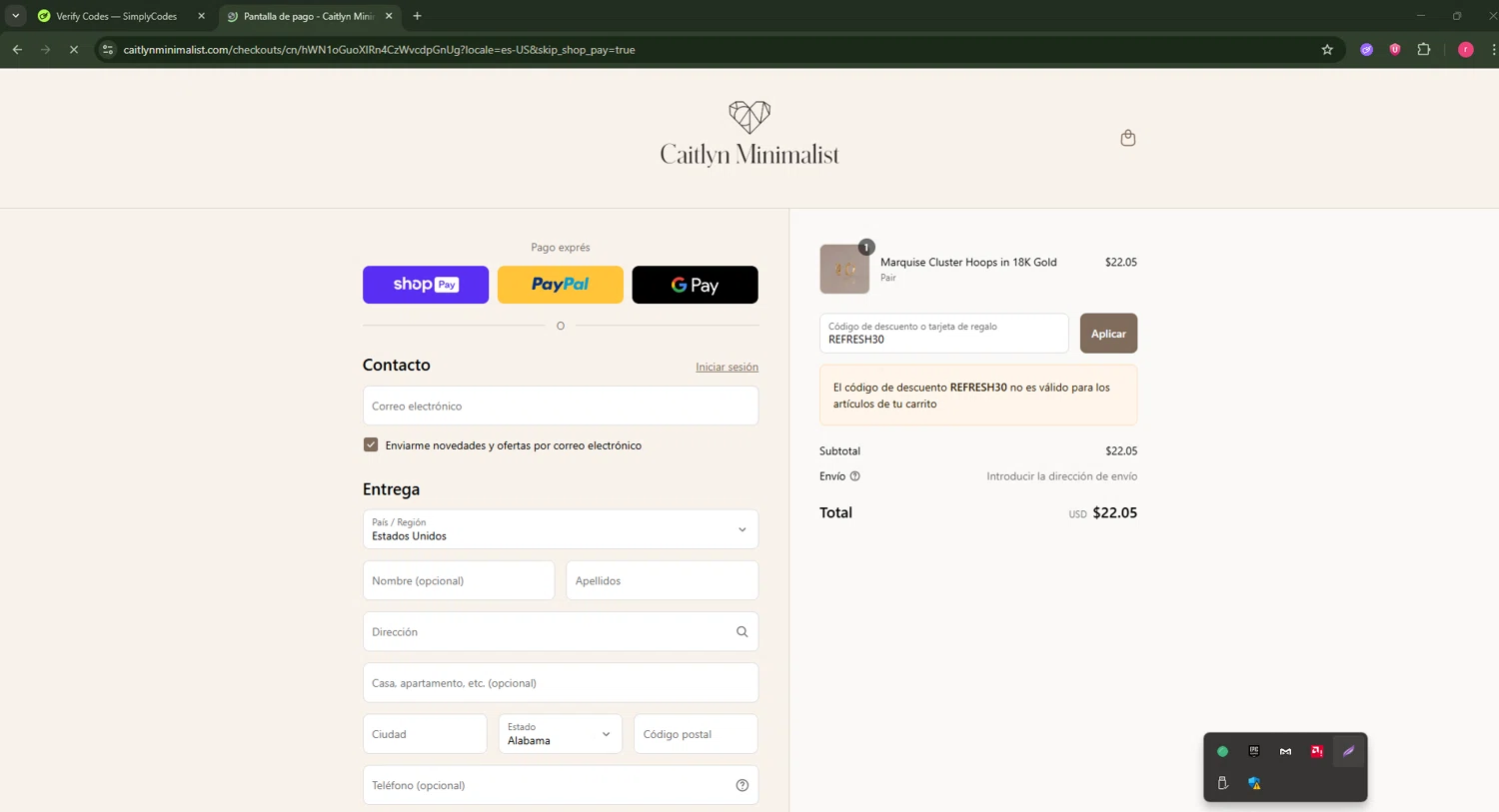Open the shopping bag cart icon

(1127, 138)
